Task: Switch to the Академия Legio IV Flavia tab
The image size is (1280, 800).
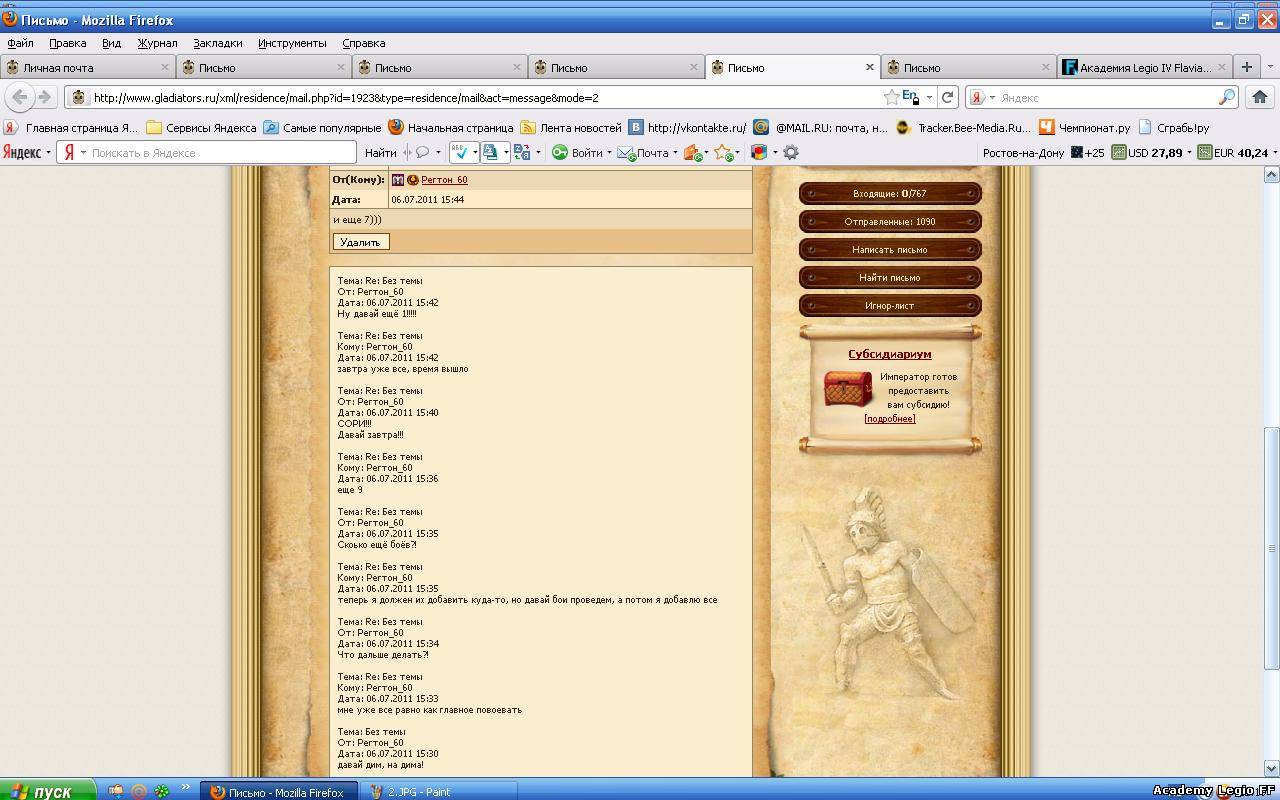Action: click(1143, 67)
